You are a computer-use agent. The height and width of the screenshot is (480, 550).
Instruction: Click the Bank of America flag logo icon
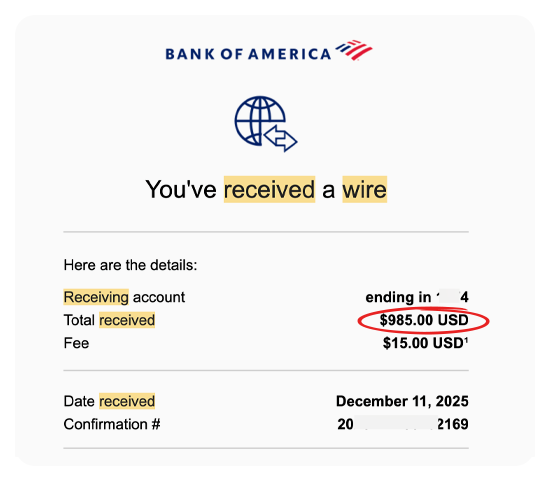(x=354, y=50)
